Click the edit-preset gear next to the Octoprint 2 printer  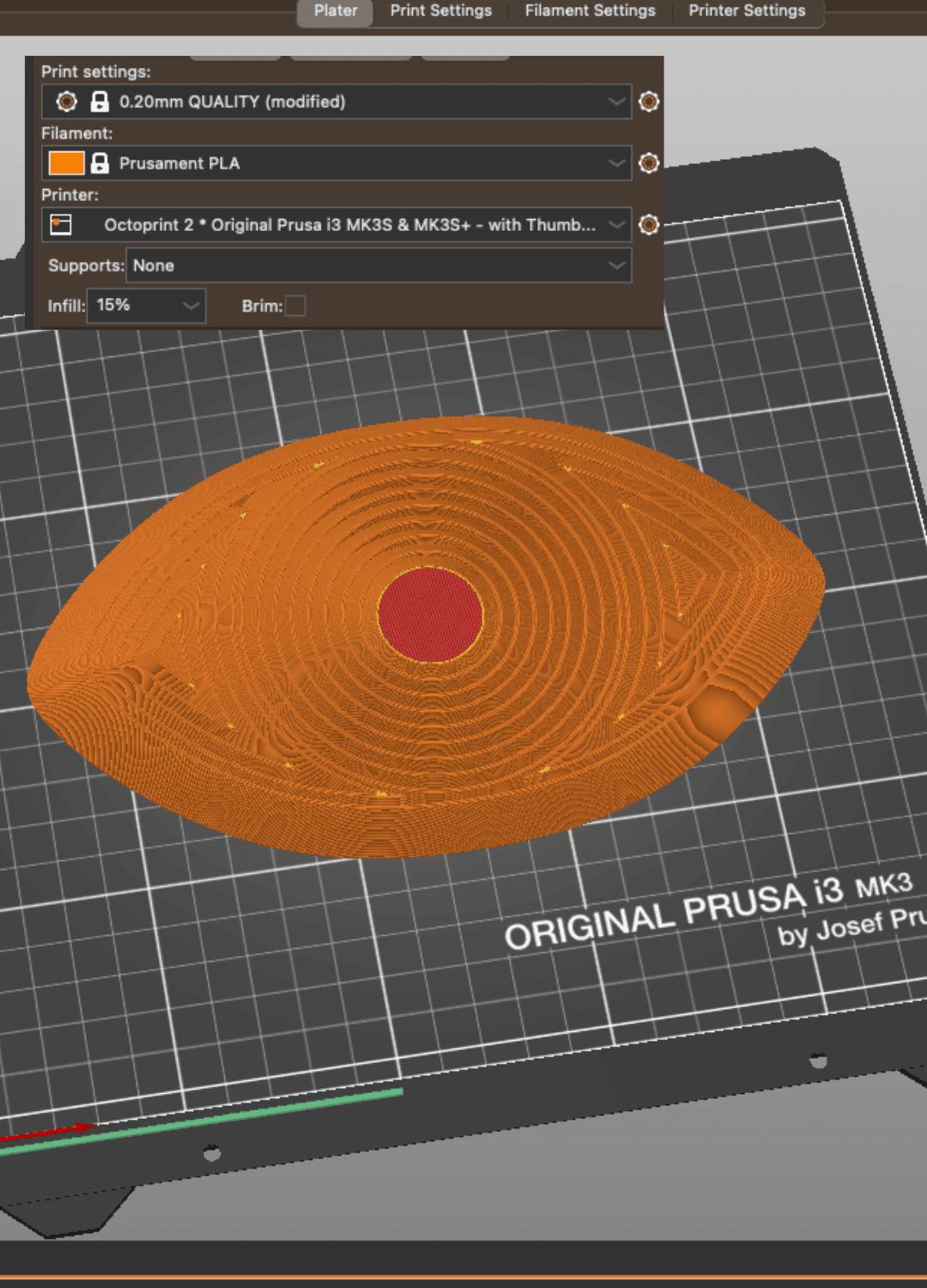[x=649, y=225]
